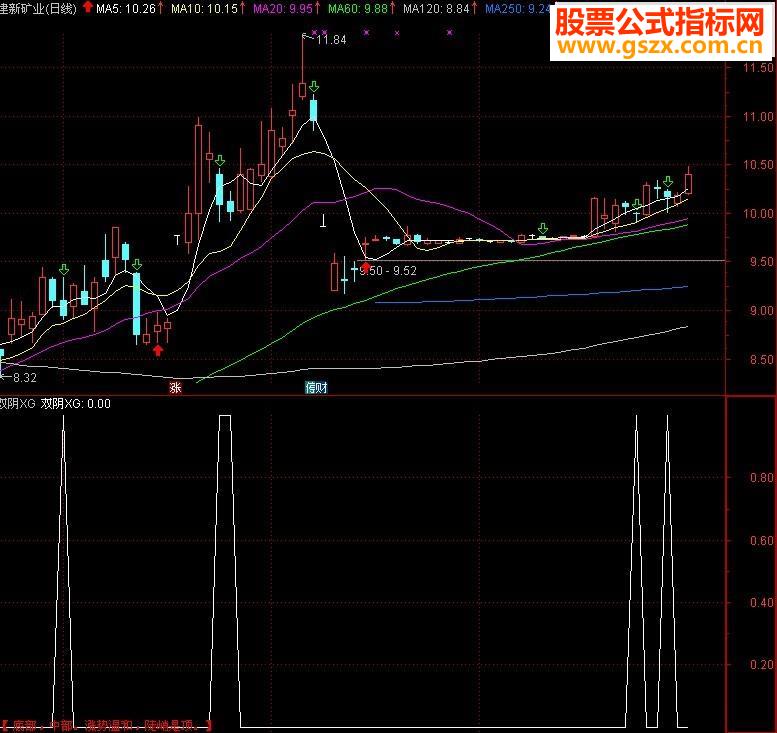Click the 11.00 price axis label
Screen dimensions: 777x733
tap(758, 116)
